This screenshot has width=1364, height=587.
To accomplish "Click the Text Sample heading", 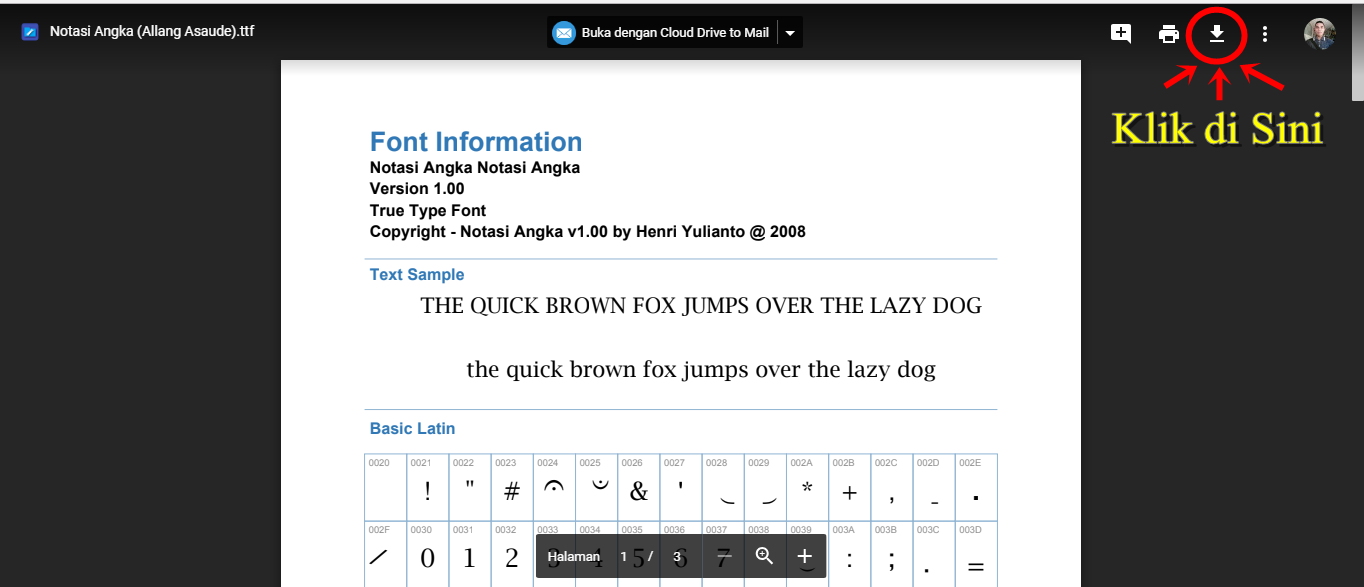I will point(417,275).
